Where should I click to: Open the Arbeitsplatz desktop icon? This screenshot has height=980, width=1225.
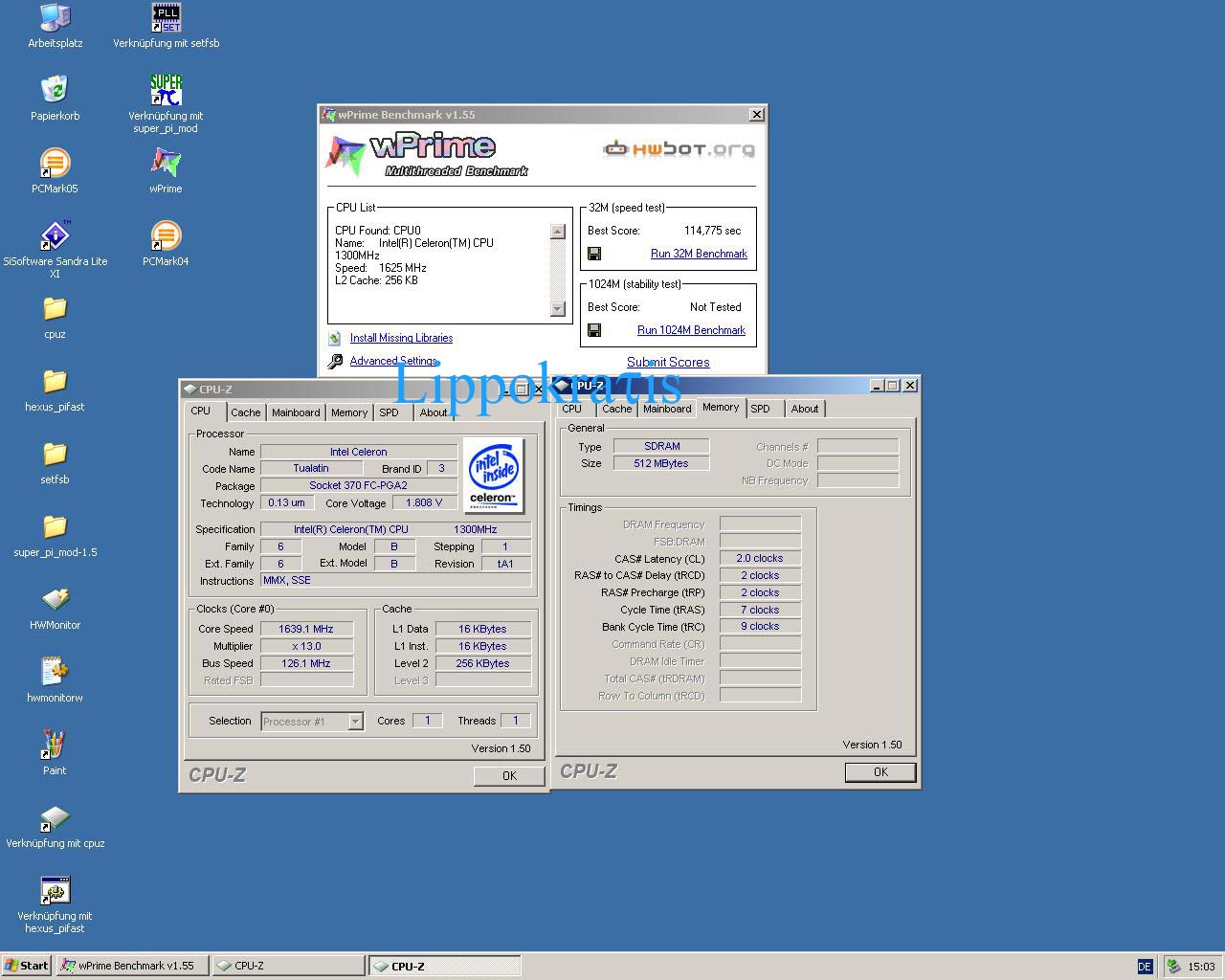(x=55, y=17)
